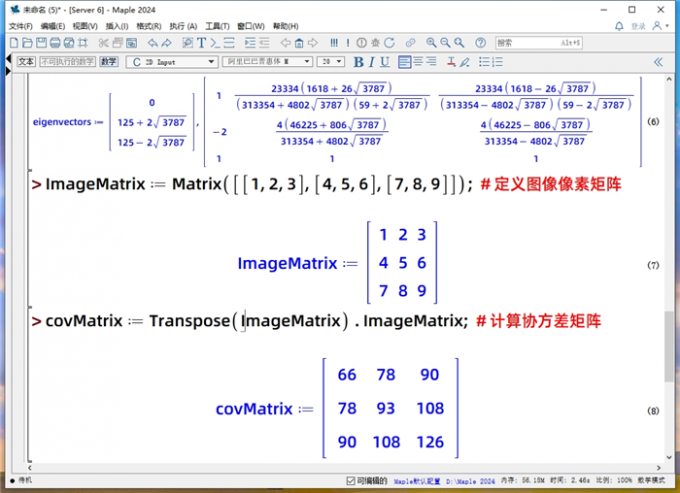Toggle bold formatting
This screenshot has width=680, height=493.
(358, 62)
